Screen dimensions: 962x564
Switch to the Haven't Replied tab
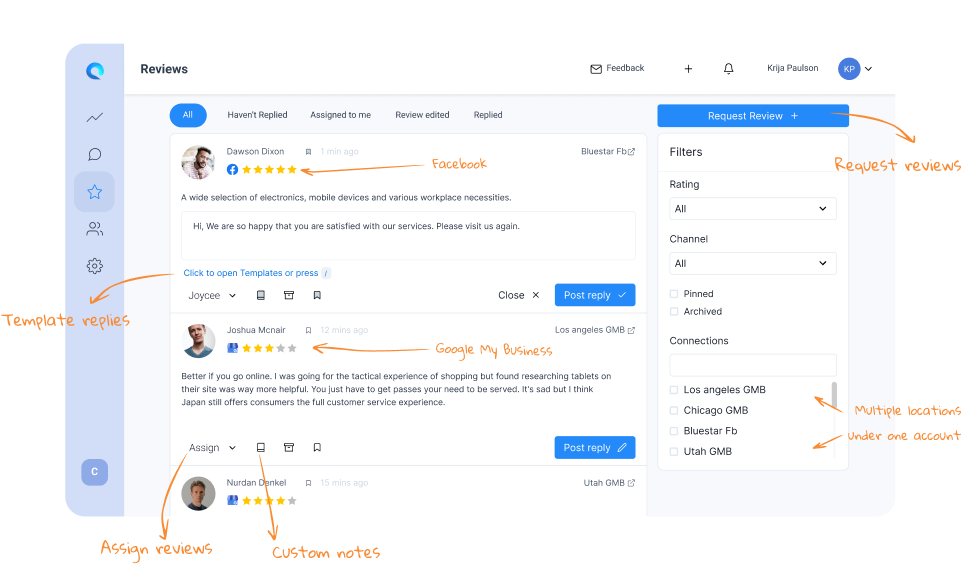point(257,115)
